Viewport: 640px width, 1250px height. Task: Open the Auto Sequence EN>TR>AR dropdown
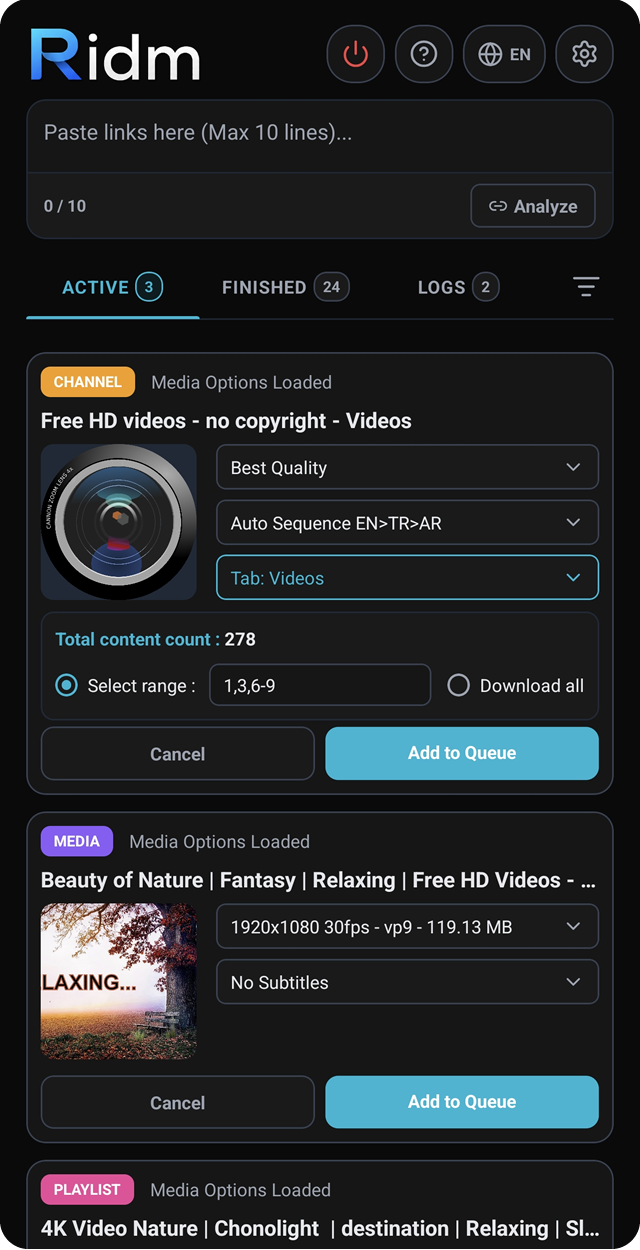408,523
